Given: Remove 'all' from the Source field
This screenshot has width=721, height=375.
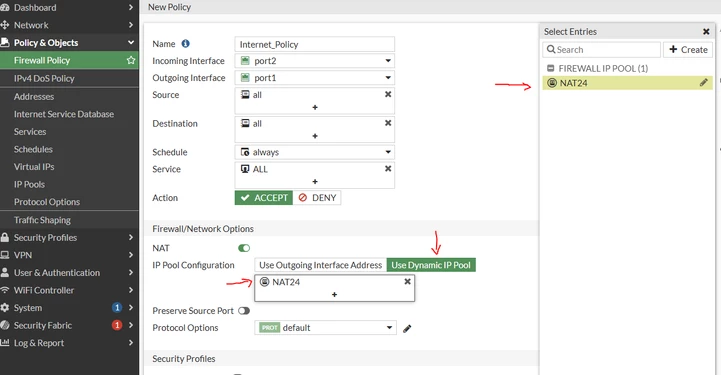Looking at the screenshot, I should point(388,94).
